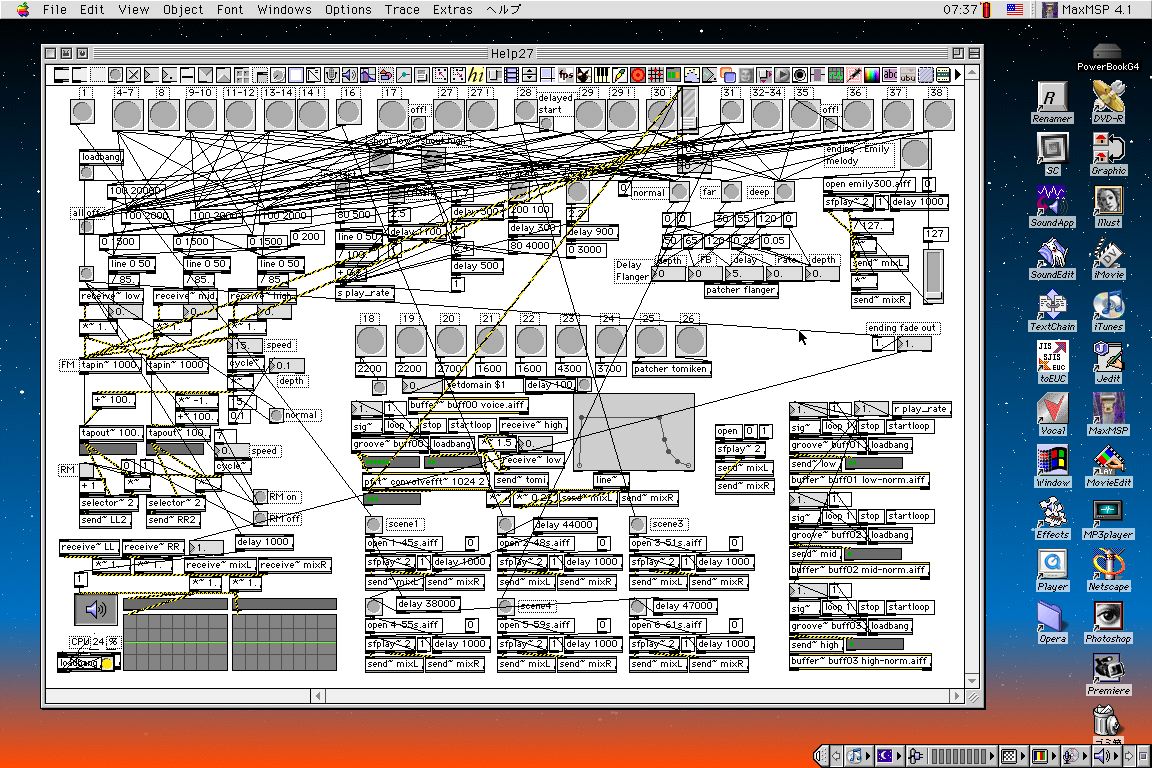This screenshot has height=768, width=1152.
Task: Toggle the RM switch box
Action: (87, 470)
